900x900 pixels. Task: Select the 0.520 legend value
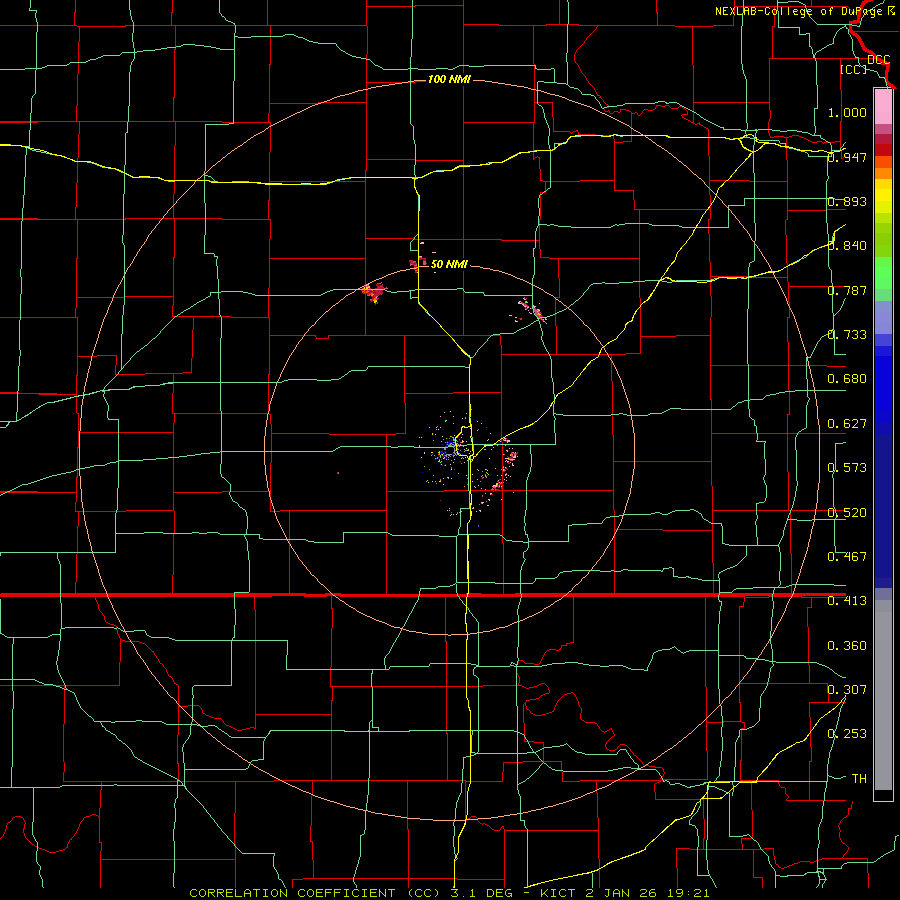(x=847, y=513)
